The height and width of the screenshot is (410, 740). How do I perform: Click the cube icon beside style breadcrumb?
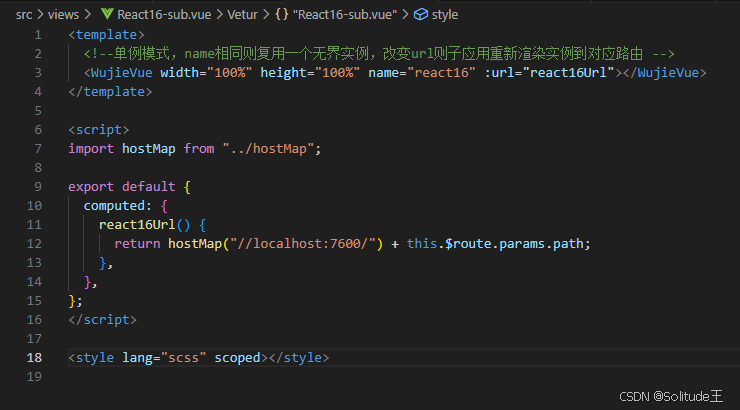(420, 15)
